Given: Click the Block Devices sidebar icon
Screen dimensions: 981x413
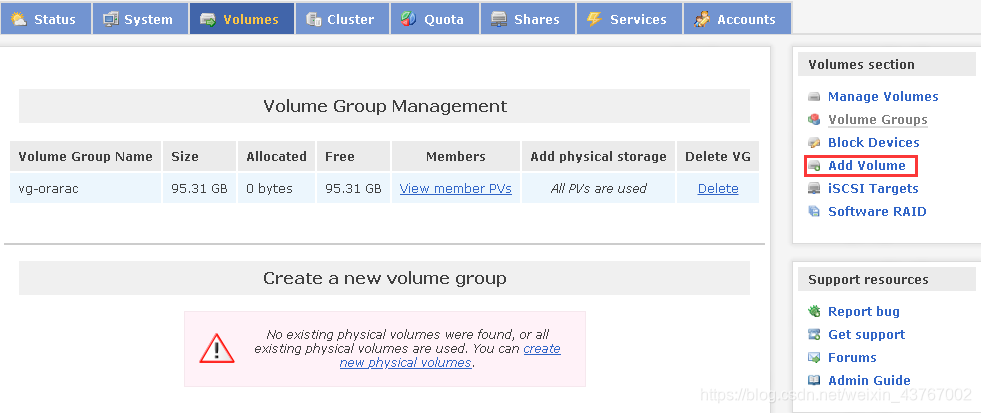Looking at the screenshot, I should click(814, 143).
